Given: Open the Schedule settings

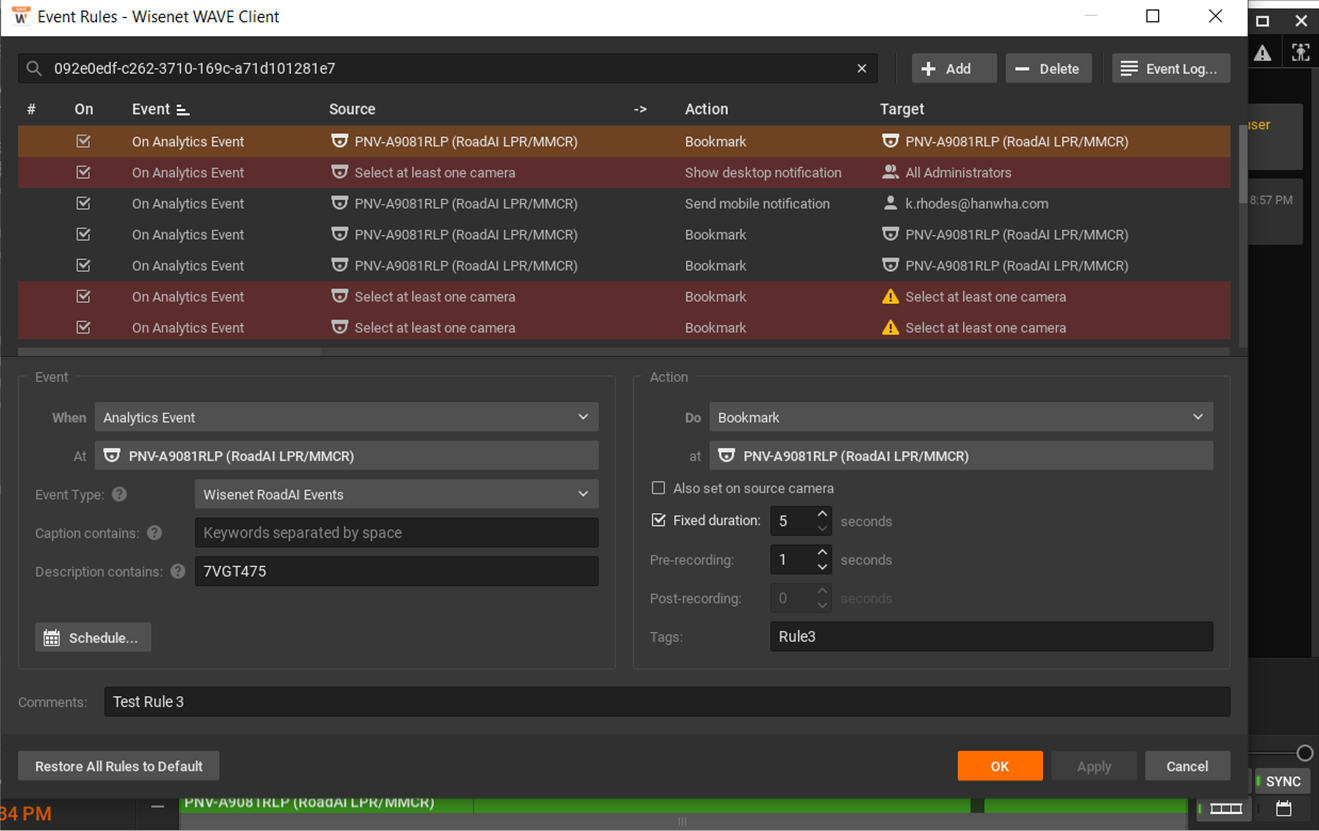Looking at the screenshot, I should (x=93, y=638).
